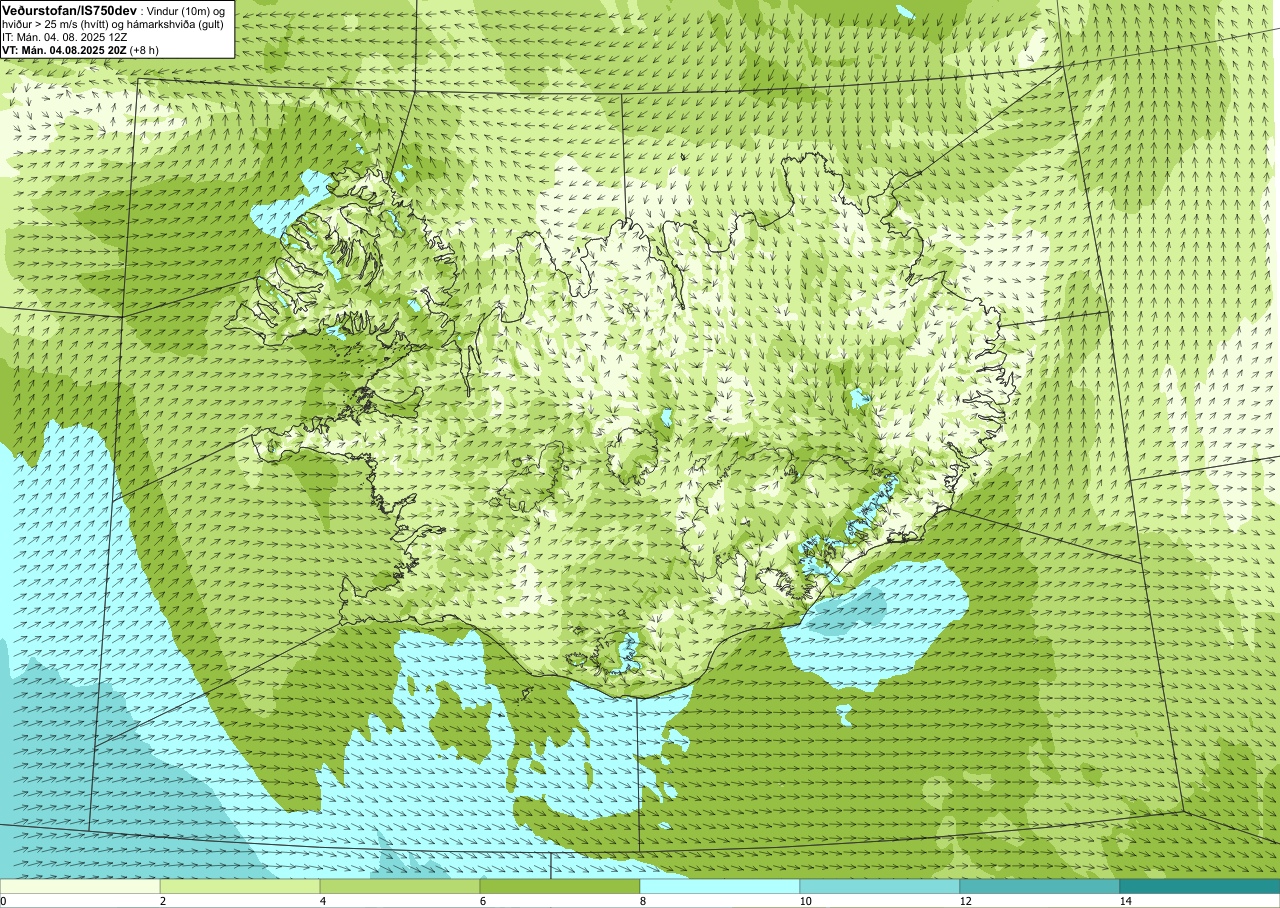Click the legend label '2'
Screen dimensions: 1280x908
tap(163, 901)
